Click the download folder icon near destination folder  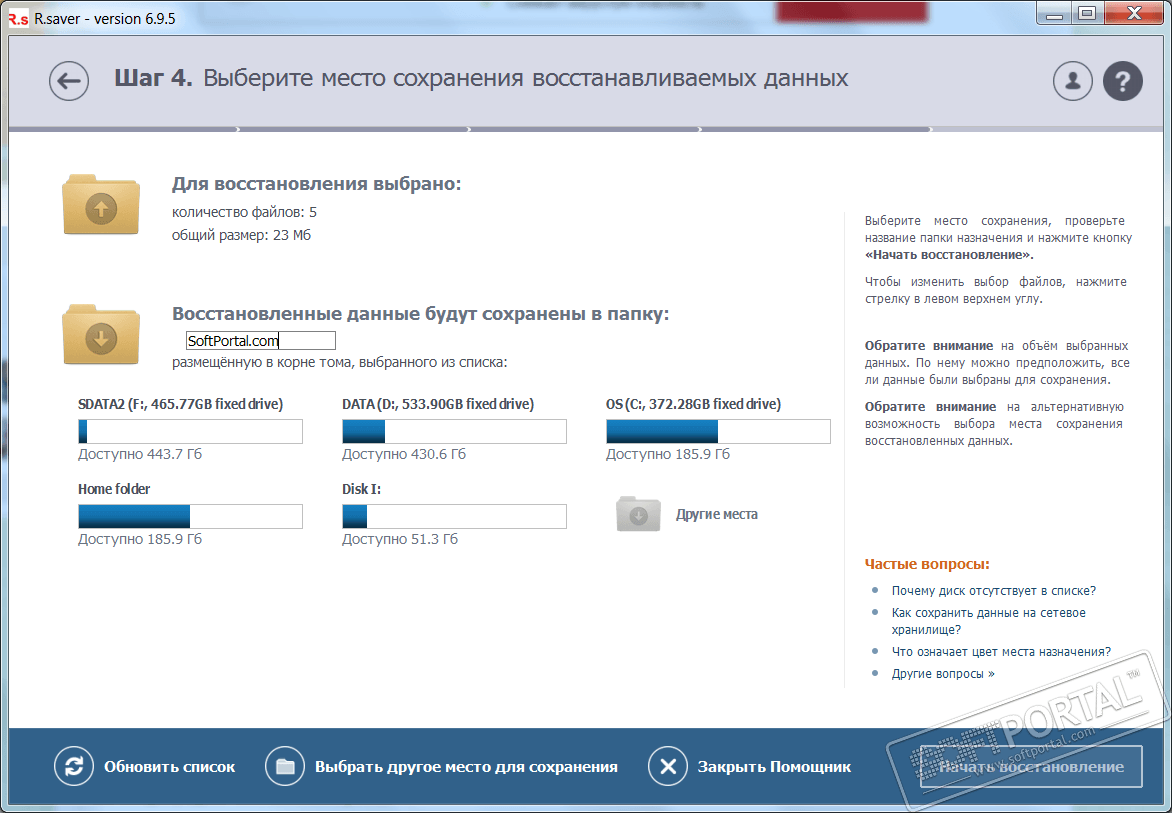pyautogui.click(x=101, y=335)
